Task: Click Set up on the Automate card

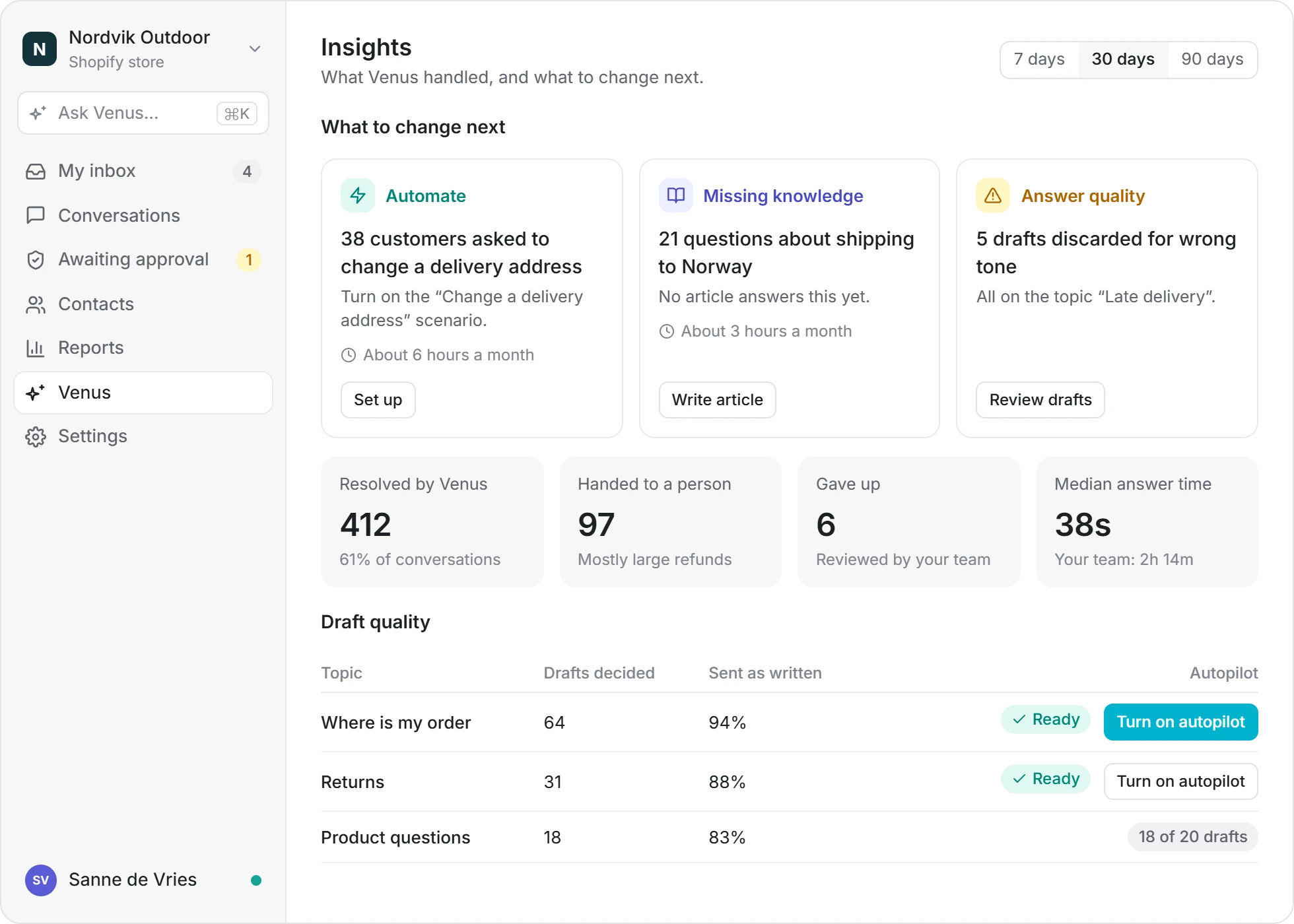Action: pyautogui.click(x=378, y=400)
